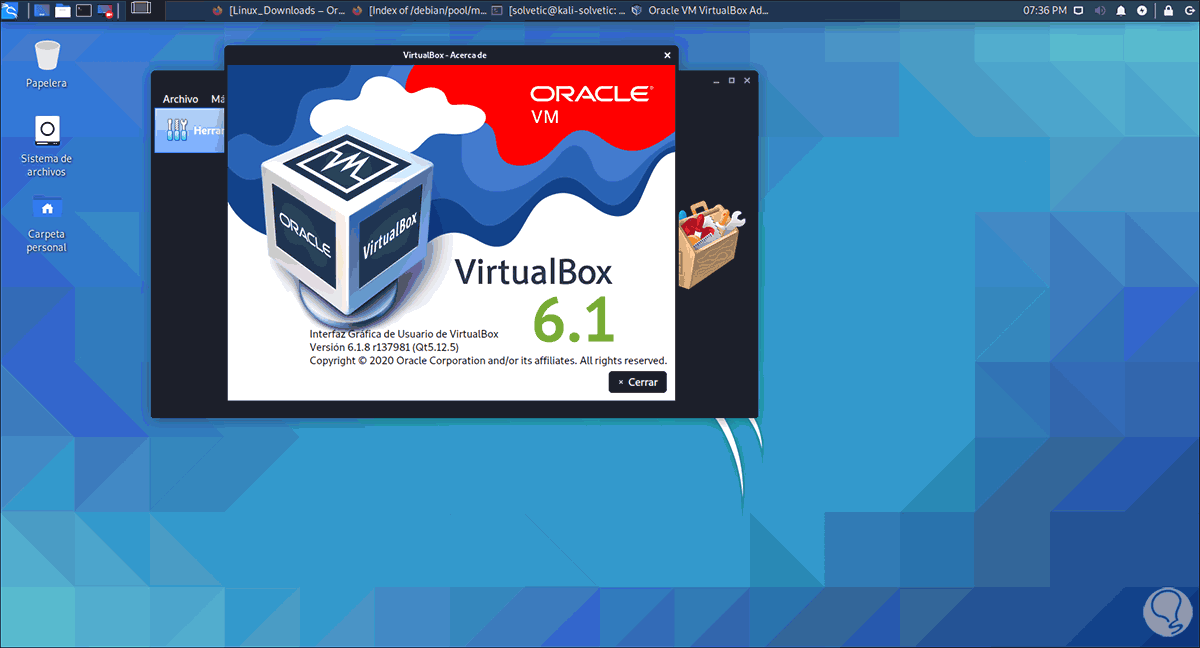Click the screen recorder panel icon
This screenshot has height=648, width=1200.
pyautogui.click(x=105, y=11)
